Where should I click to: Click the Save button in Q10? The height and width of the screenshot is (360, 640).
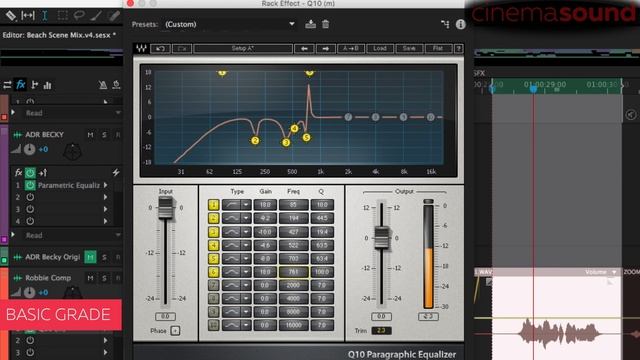tap(409, 49)
